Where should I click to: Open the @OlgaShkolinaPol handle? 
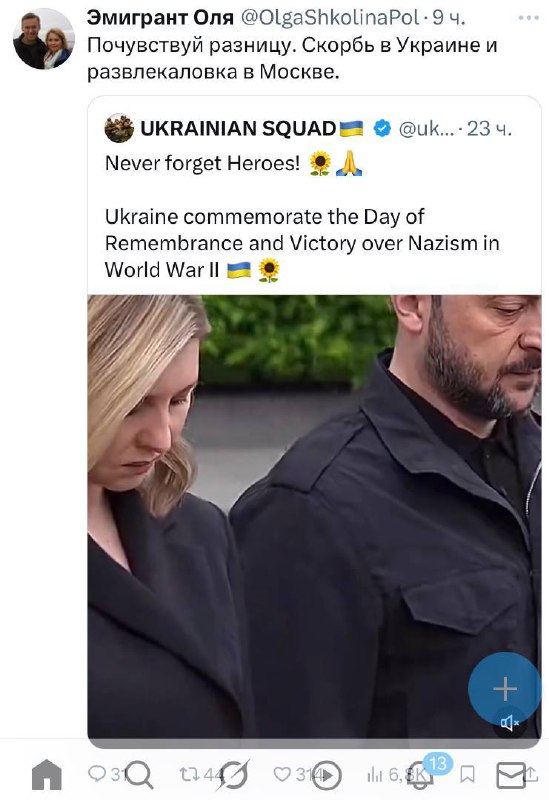330,18
